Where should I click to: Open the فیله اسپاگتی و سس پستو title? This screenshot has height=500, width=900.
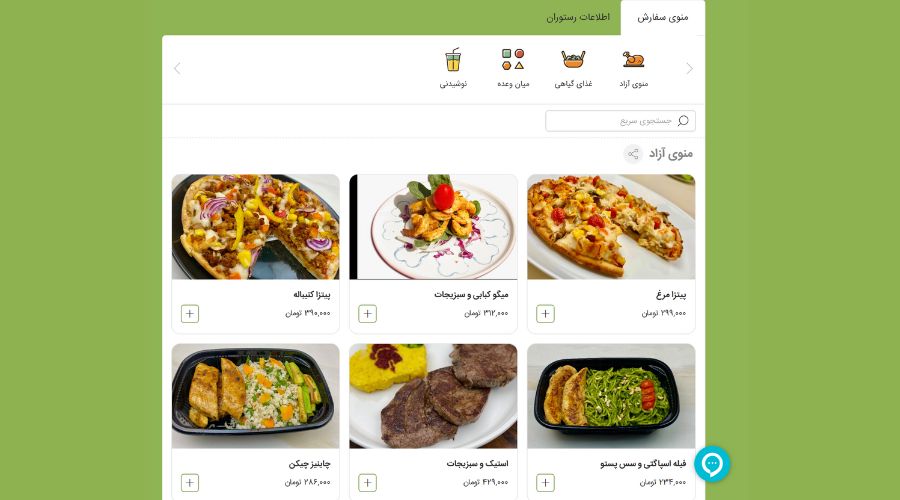coord(643,463)
